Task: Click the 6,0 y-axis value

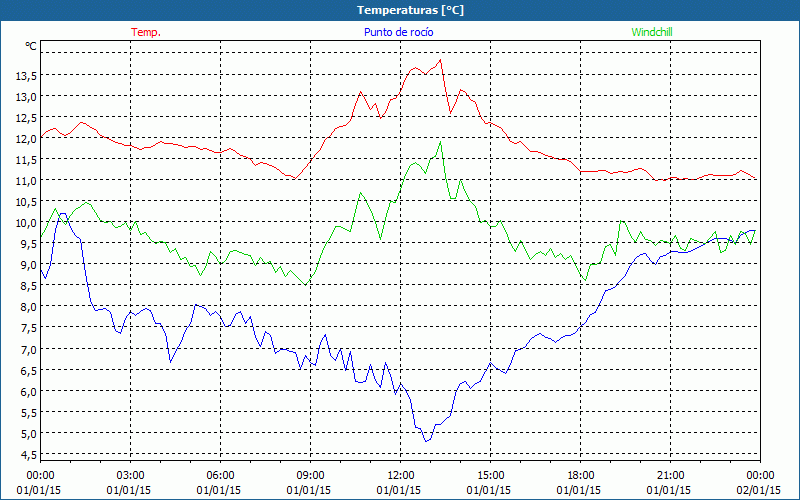Action: [x=28, y=391]
